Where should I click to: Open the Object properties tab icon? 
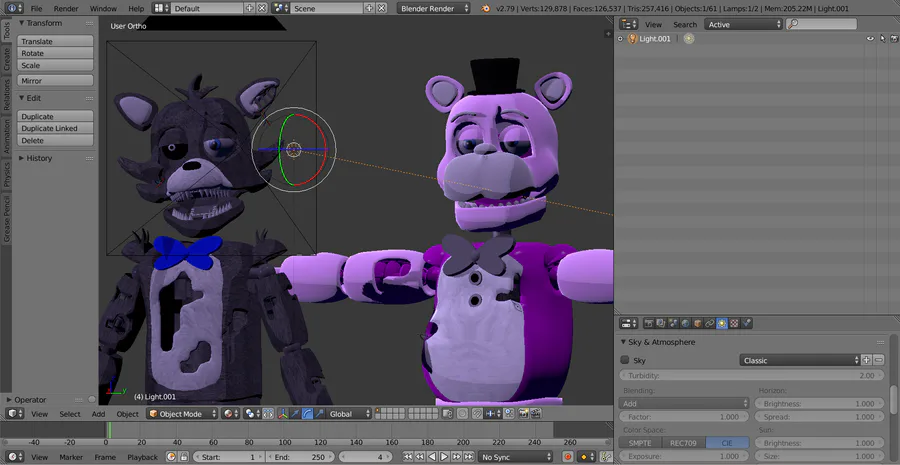[697, 324]
